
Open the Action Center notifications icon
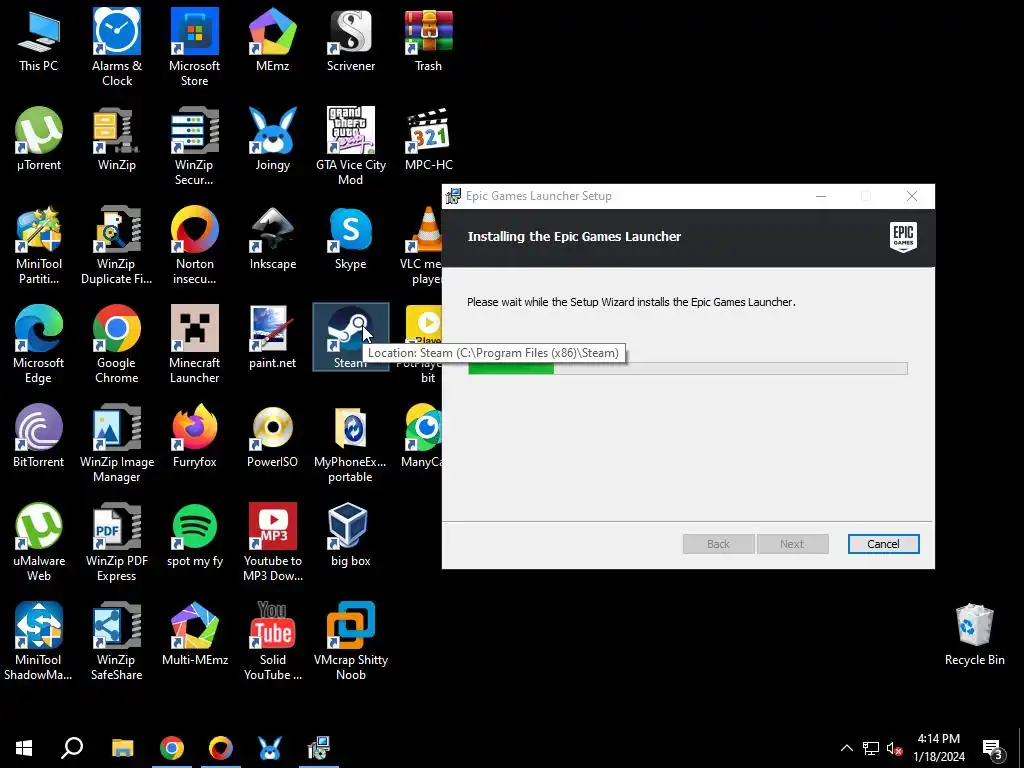[993, 748]
